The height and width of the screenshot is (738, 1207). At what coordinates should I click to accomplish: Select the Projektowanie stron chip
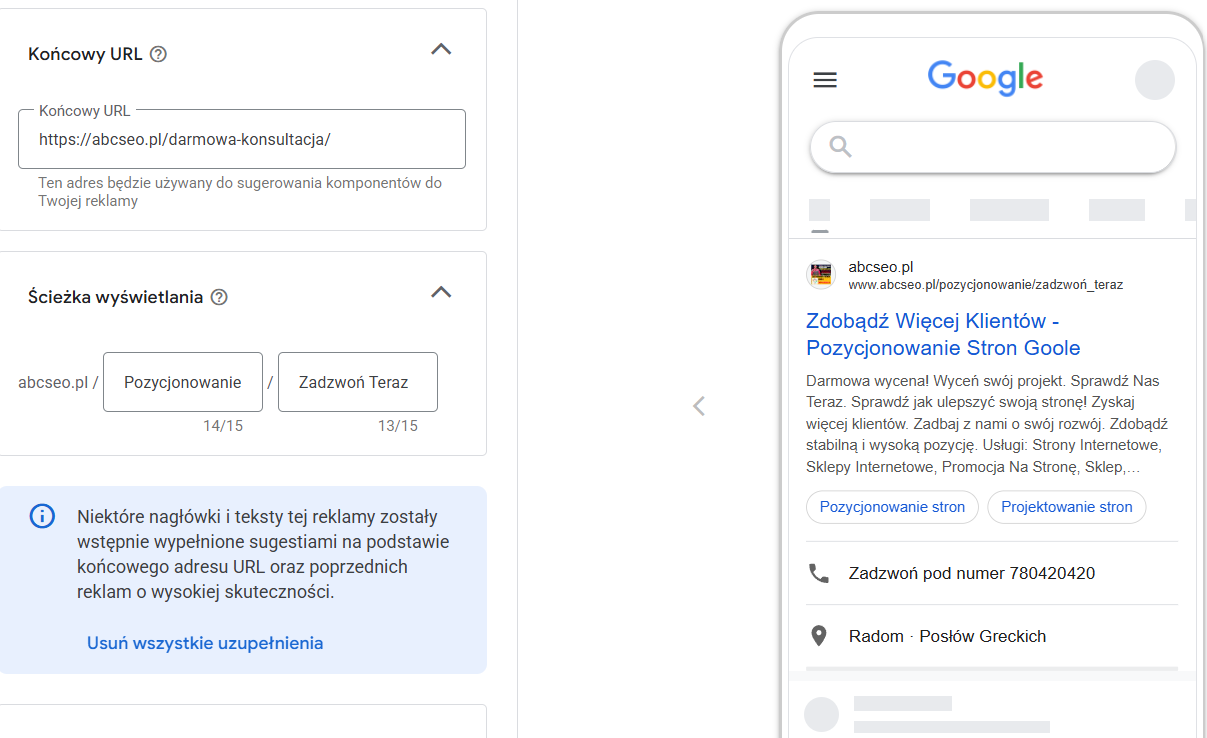[1066, 507]
